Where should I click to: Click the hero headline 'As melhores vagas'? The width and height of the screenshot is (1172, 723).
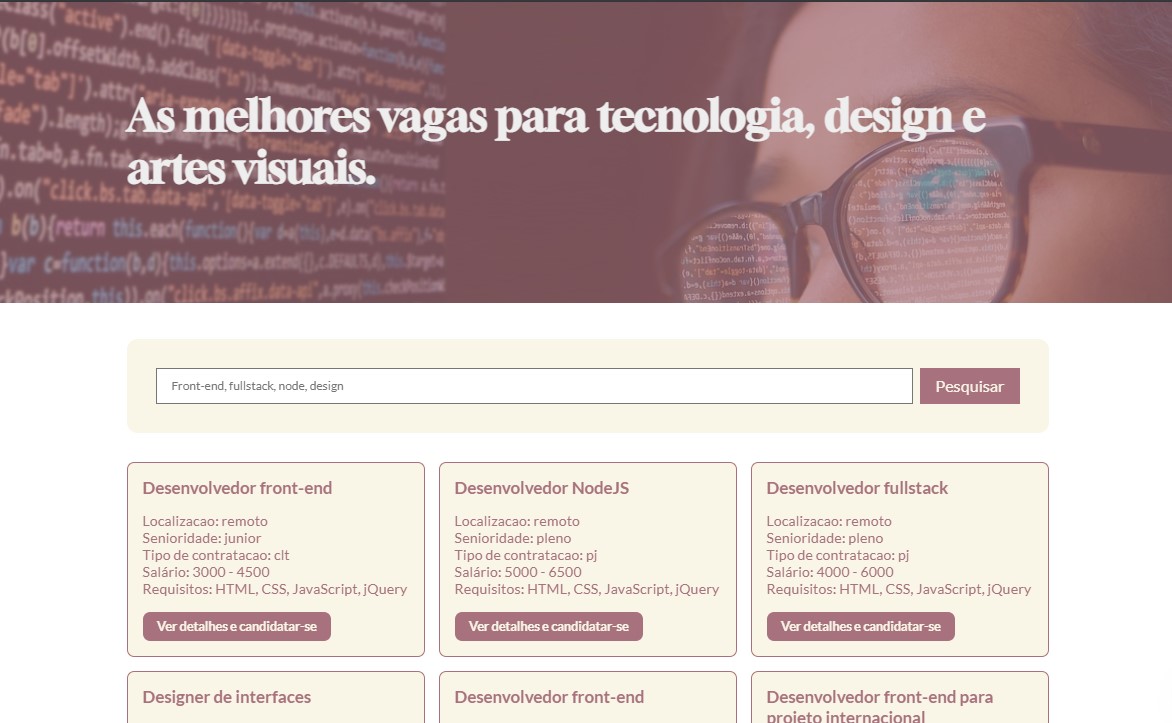(556, 142)
